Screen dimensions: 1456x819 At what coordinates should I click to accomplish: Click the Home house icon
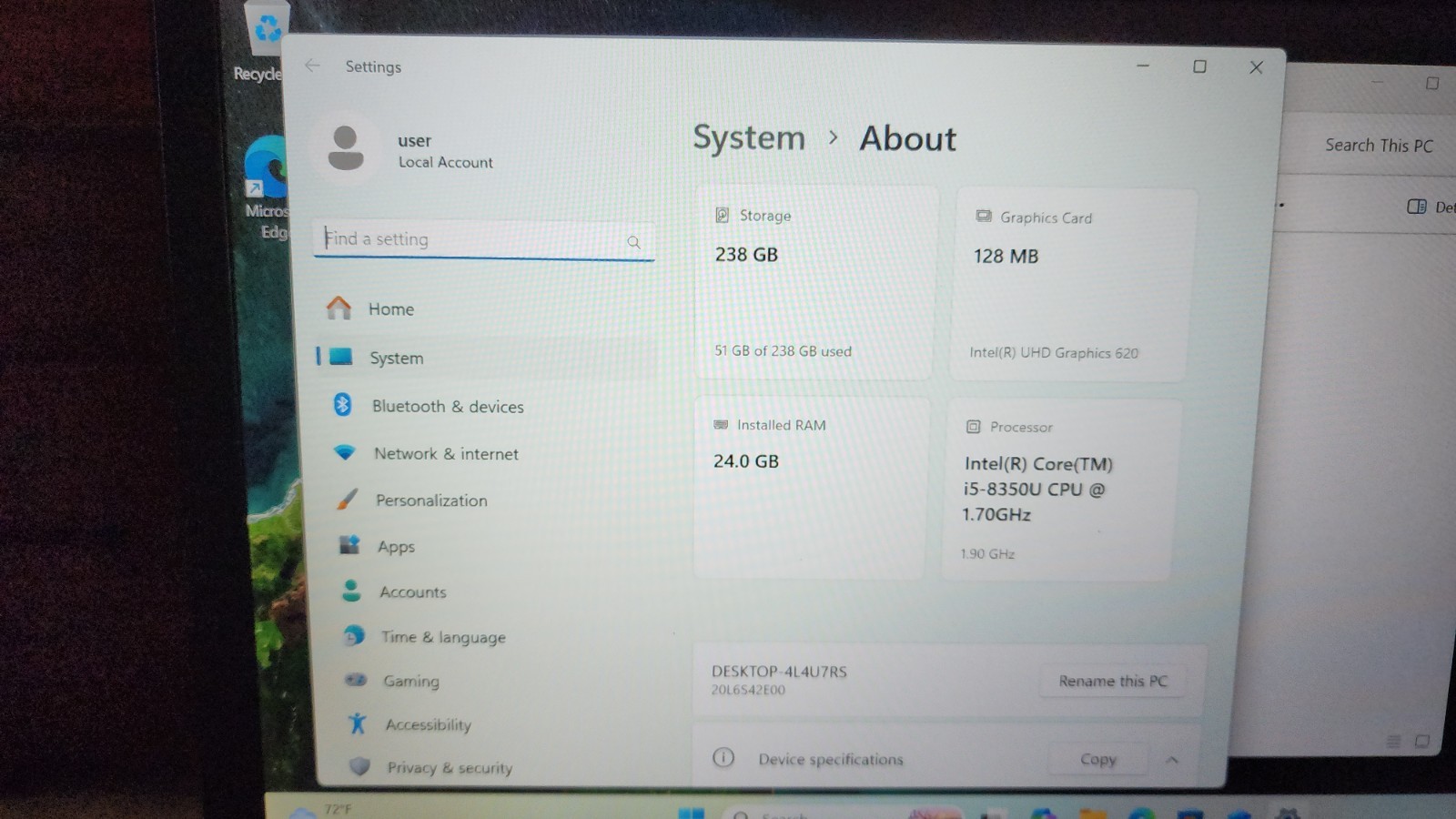pos(339,308)
